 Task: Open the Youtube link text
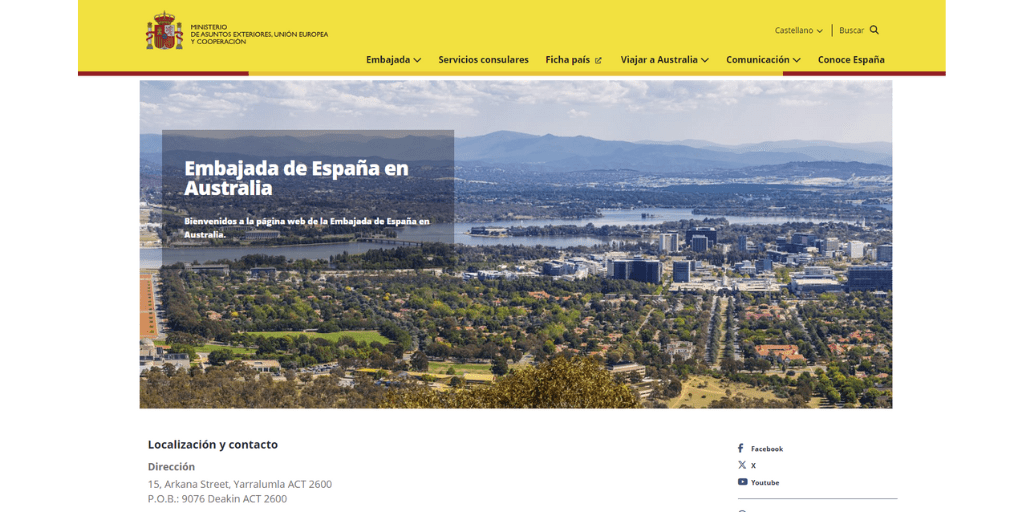(765, 483)
